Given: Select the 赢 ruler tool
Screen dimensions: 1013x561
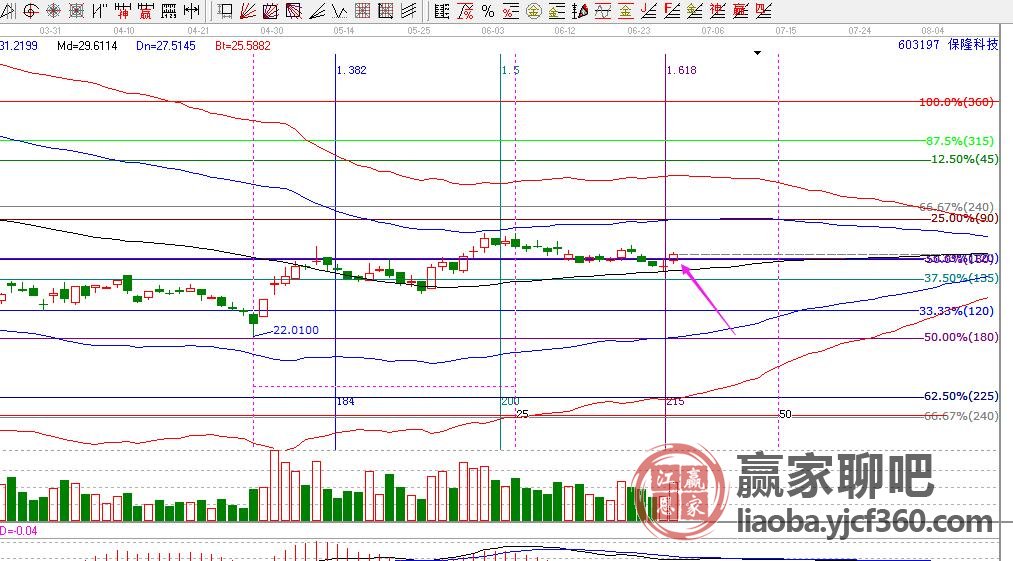Looking at the screenshot, I should 145,10.
